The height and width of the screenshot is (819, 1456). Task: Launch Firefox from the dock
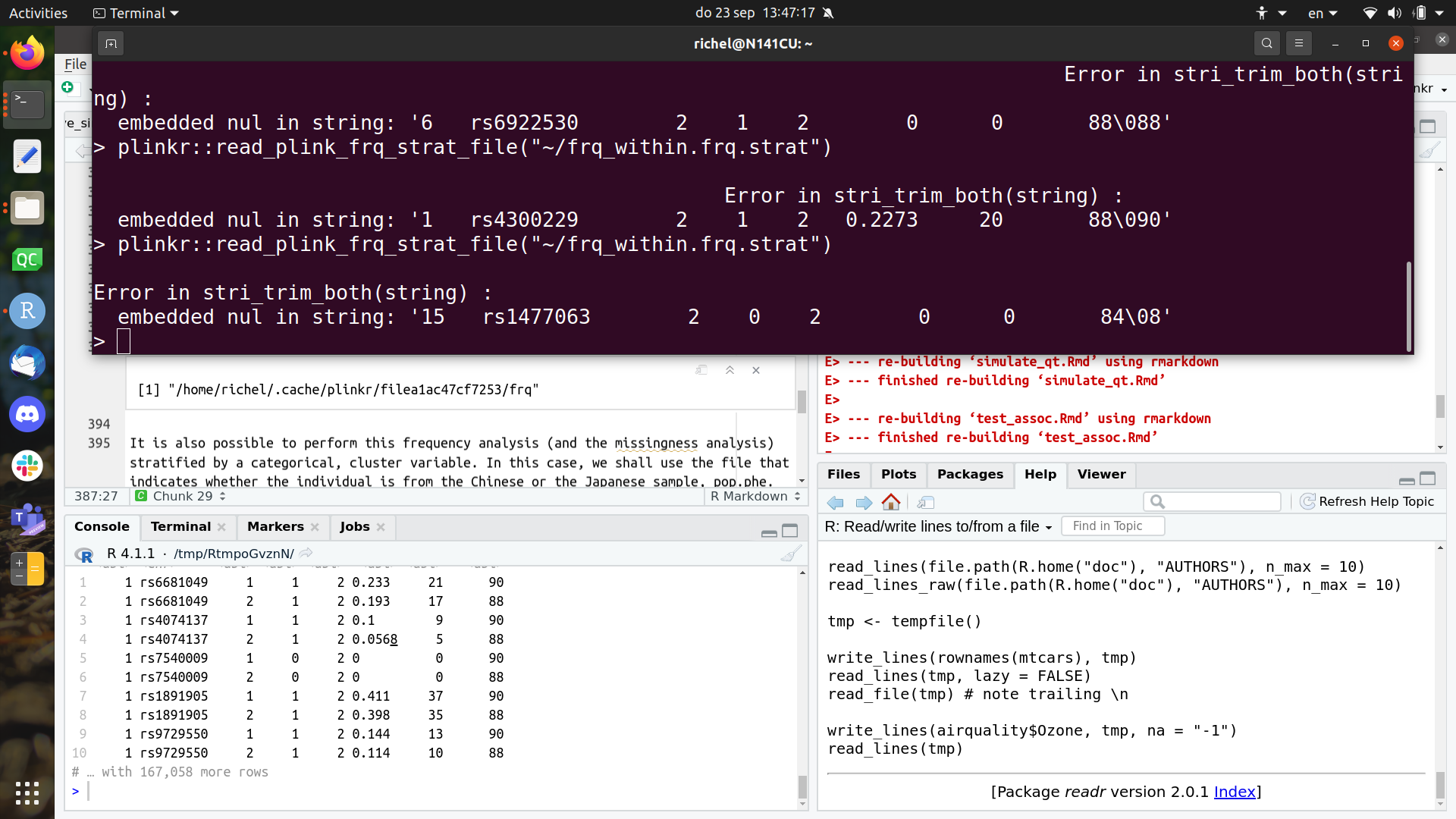pyautogui.click(x=27, y=52)
